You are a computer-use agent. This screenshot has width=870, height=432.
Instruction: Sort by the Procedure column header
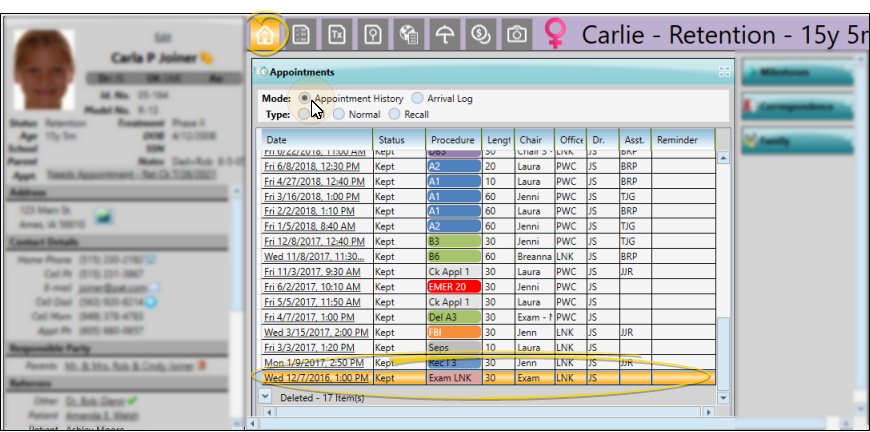tap(453, 140)
